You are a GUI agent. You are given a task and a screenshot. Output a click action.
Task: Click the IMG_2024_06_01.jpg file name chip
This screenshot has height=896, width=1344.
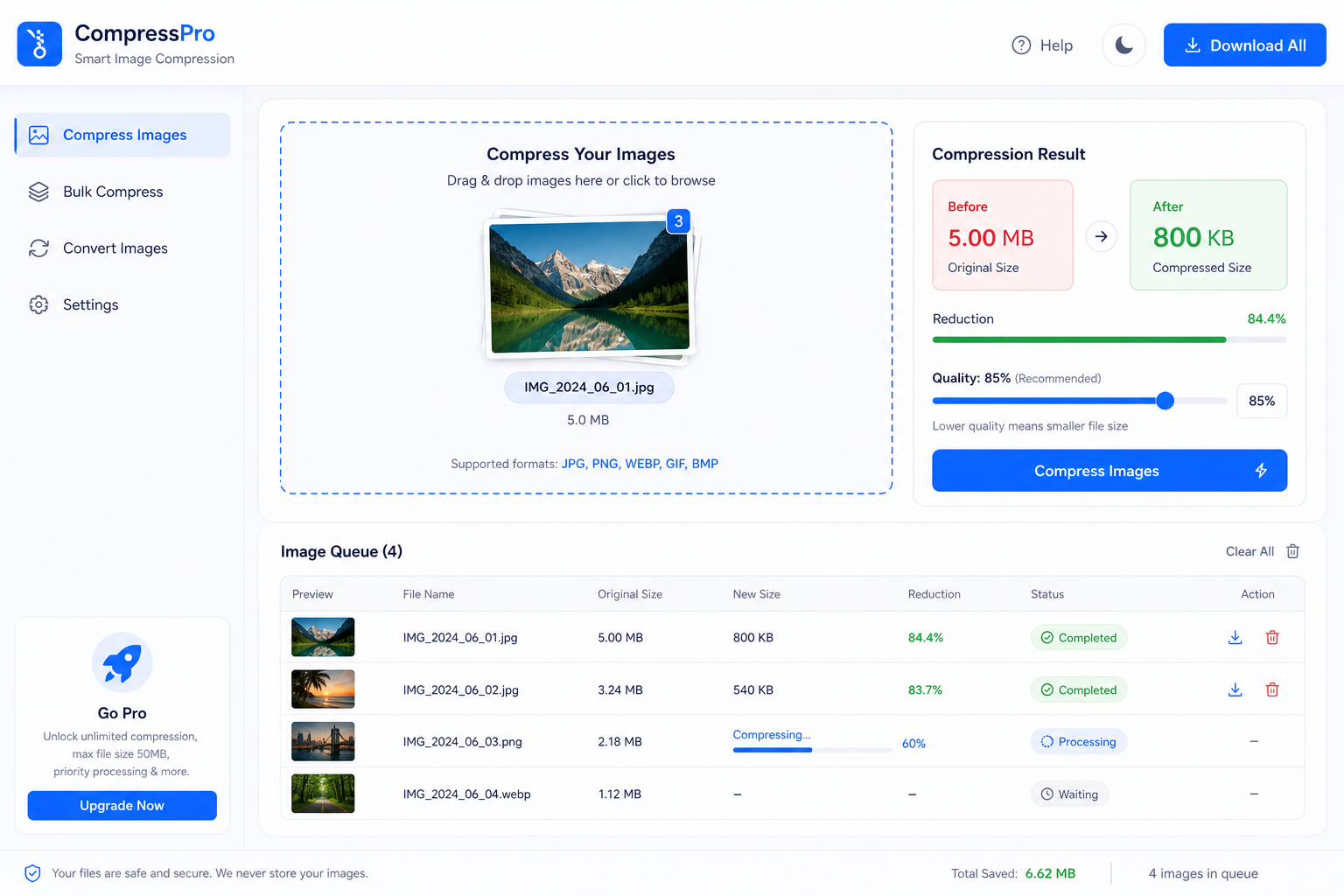(589, 388)
